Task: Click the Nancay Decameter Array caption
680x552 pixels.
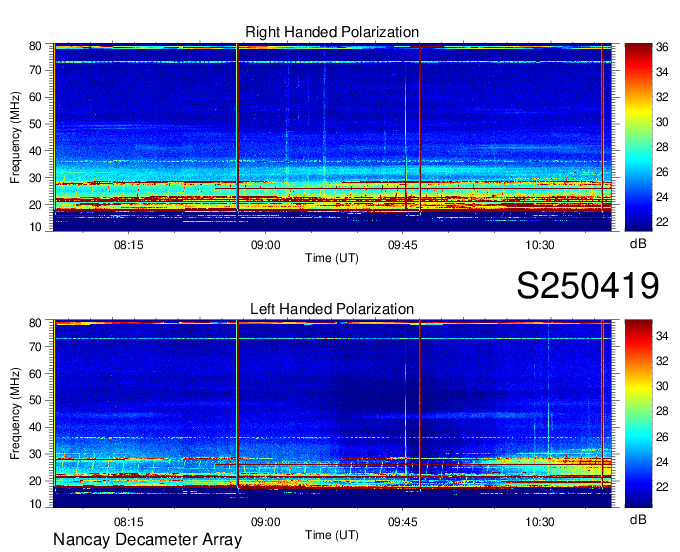Action: point(147,539)
